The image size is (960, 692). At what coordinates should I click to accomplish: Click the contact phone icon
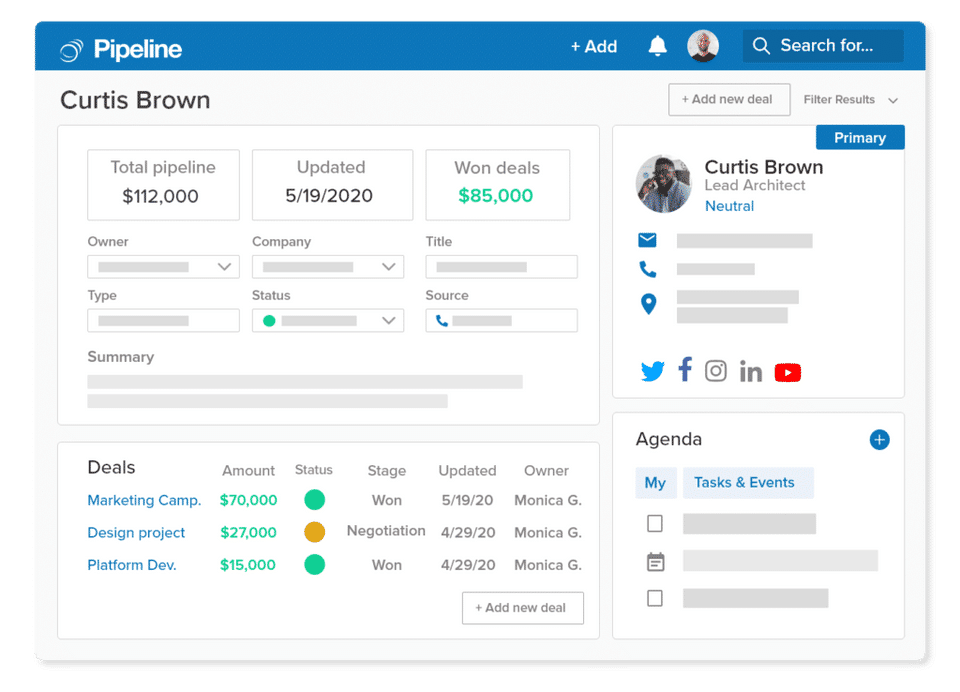(647, 269)
